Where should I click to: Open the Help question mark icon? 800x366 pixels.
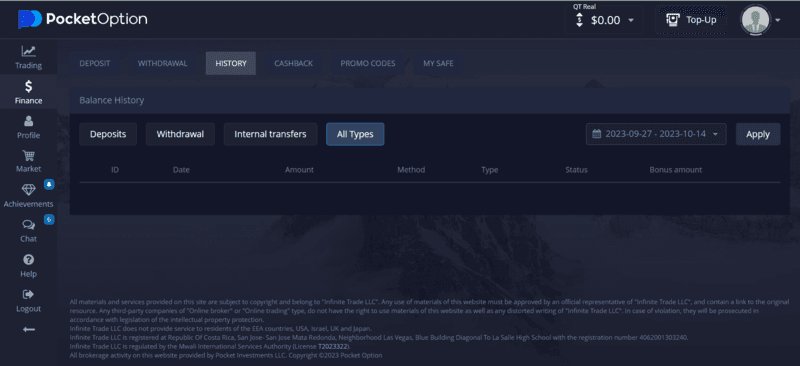point(29,260)
